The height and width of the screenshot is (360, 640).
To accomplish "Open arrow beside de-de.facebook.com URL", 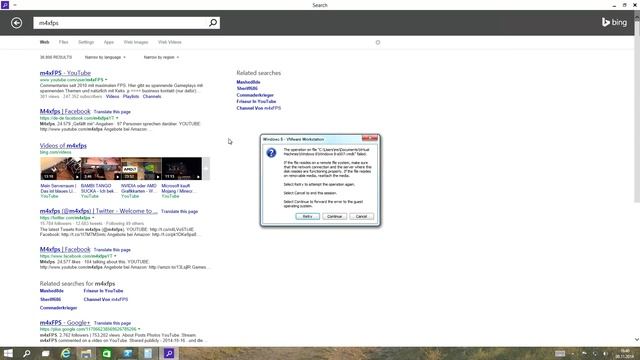I will point(117,118).
